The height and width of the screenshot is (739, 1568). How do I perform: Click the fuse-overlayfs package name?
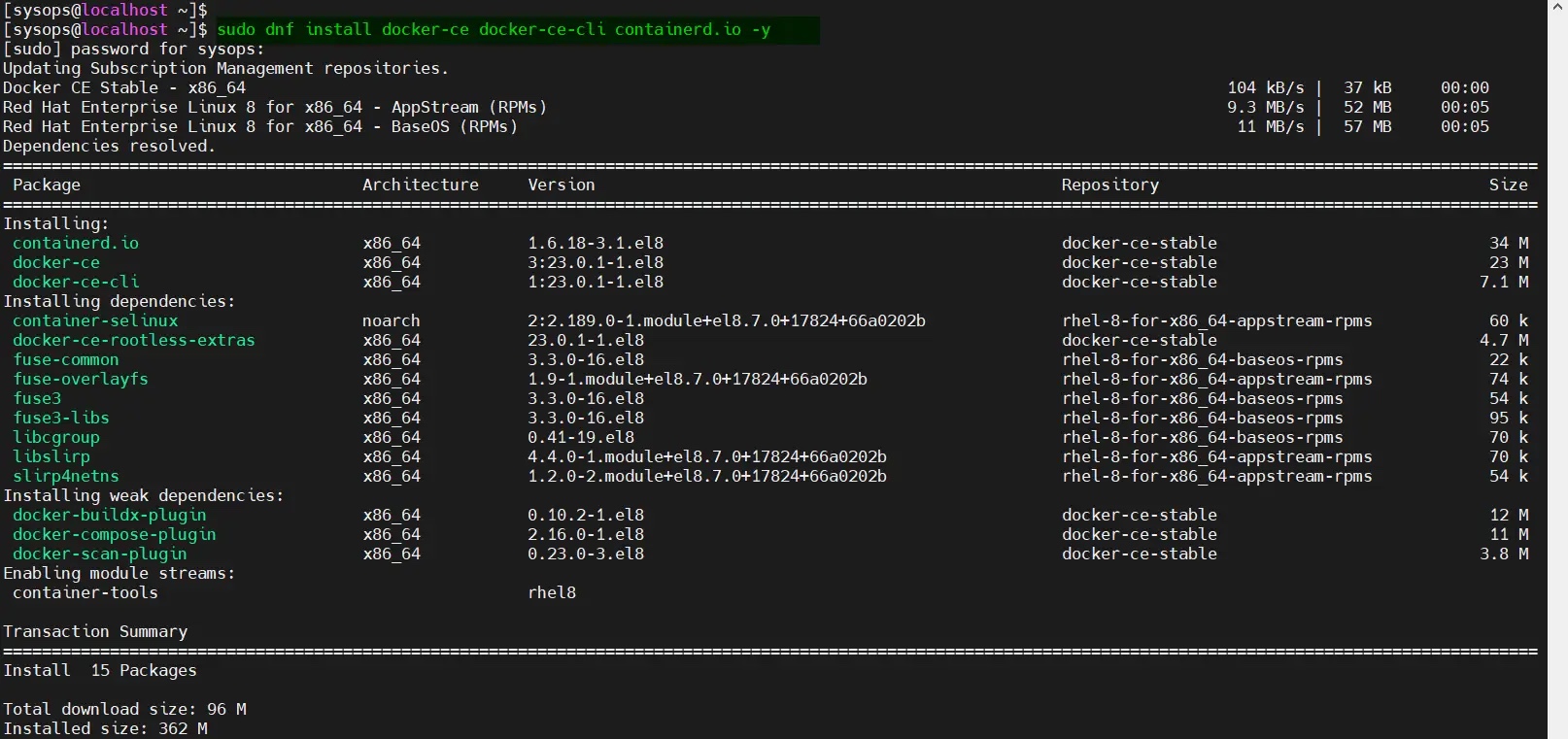tap(81, 379)
